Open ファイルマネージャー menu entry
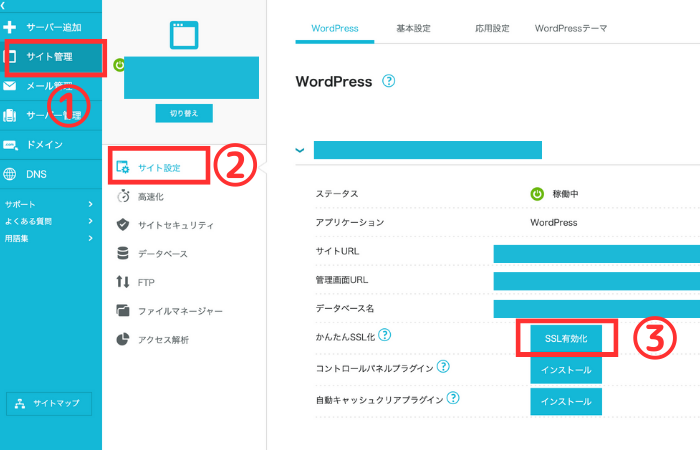 tap(180, 311)
